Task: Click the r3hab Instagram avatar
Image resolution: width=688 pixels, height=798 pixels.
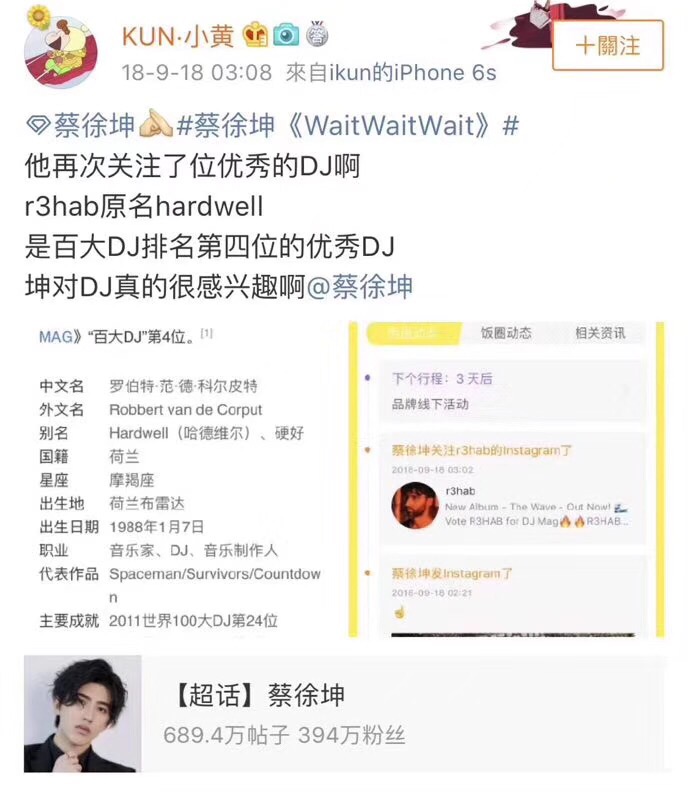Action: click(x=415, y=505)
